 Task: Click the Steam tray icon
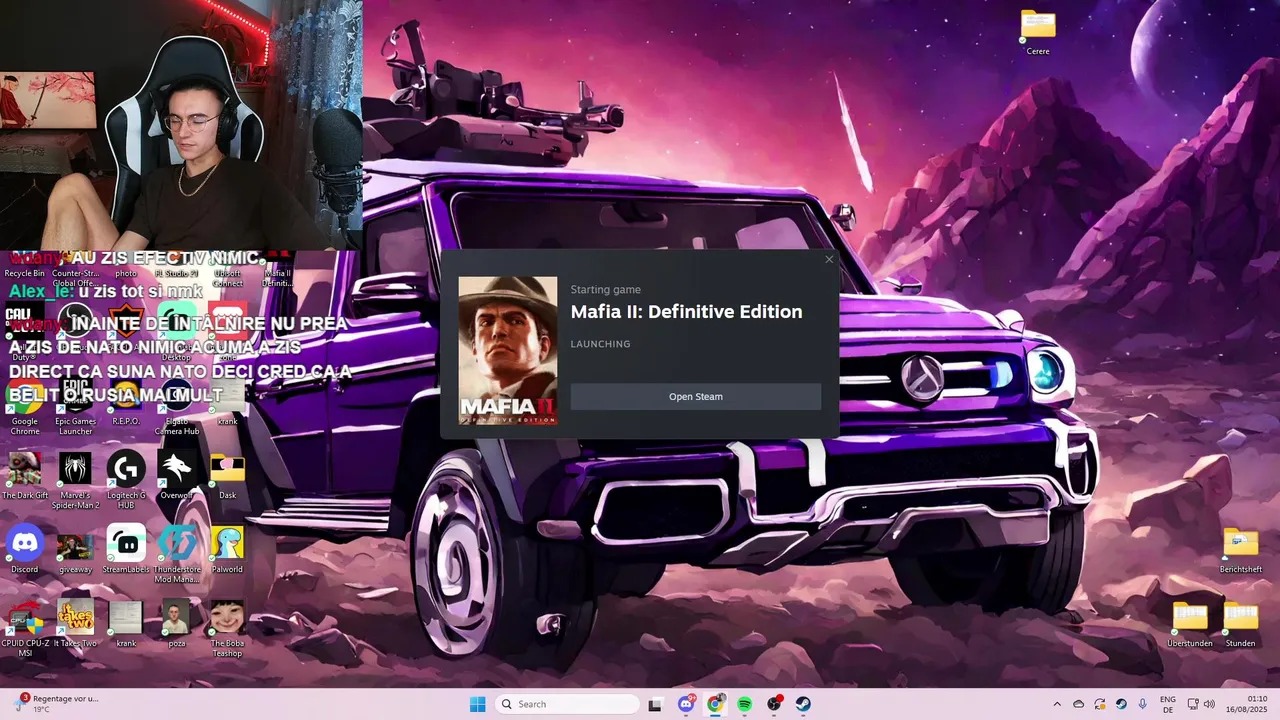1121,704
